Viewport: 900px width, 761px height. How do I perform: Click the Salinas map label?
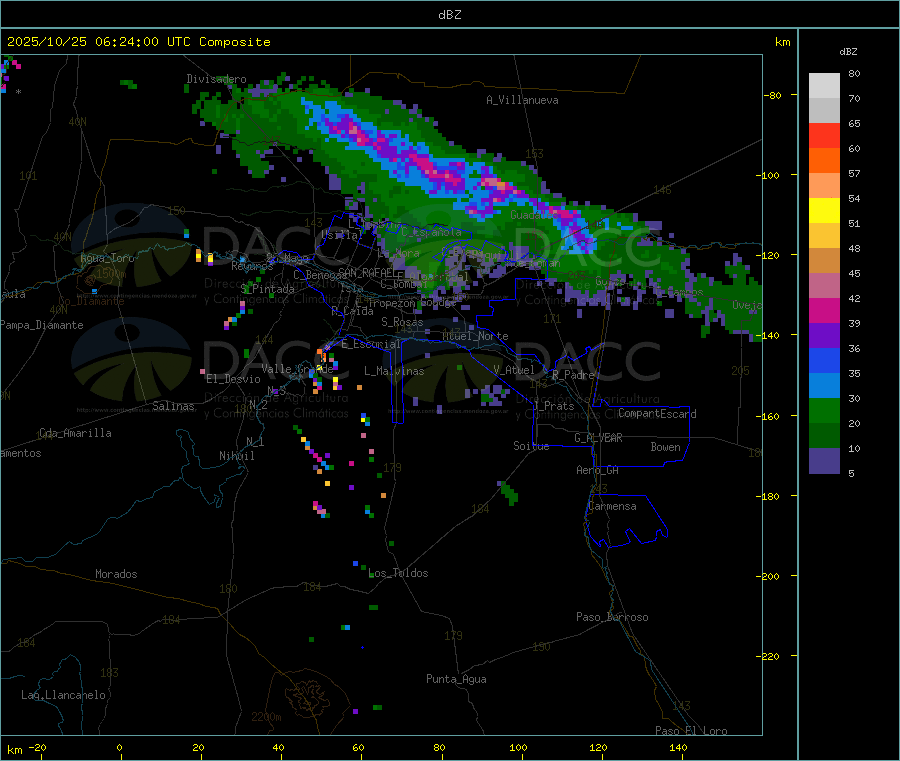173,406
